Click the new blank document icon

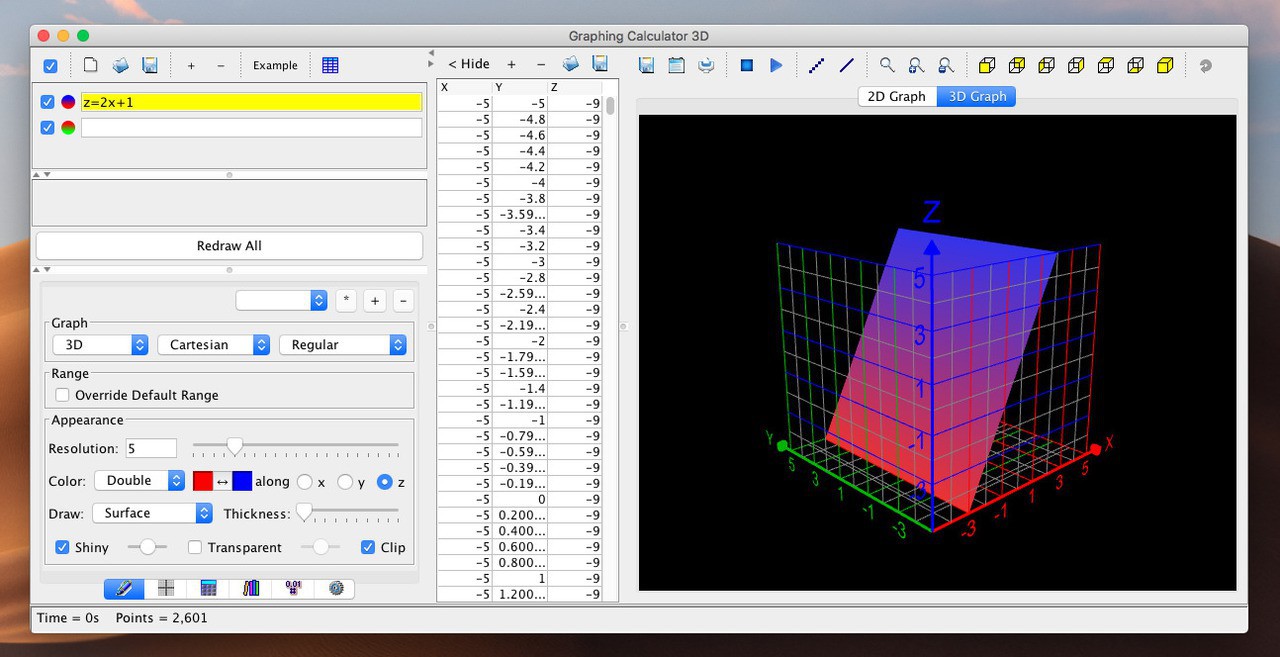tap(90, 65)
